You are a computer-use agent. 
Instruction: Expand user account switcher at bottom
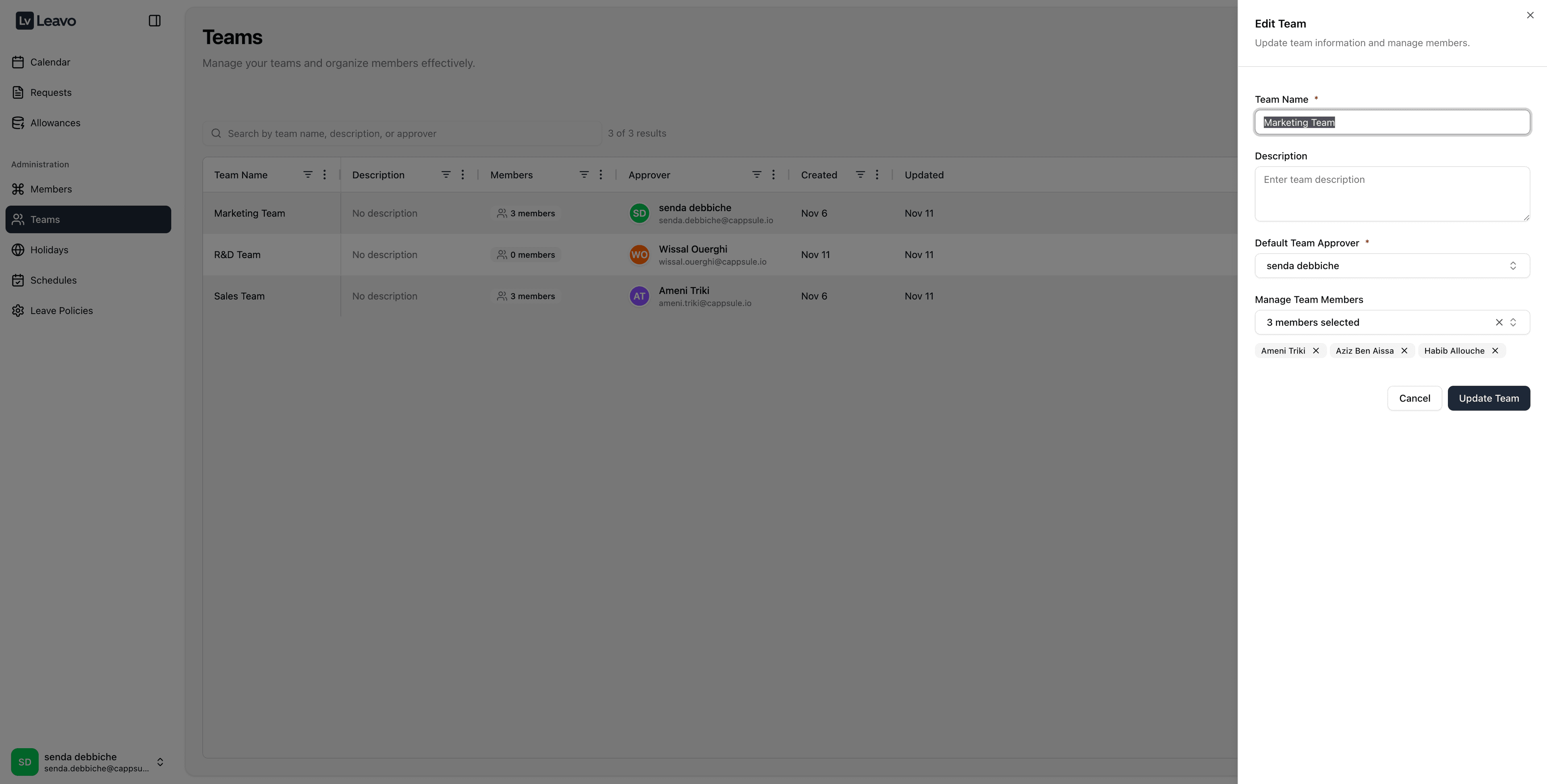pos(160,762)
